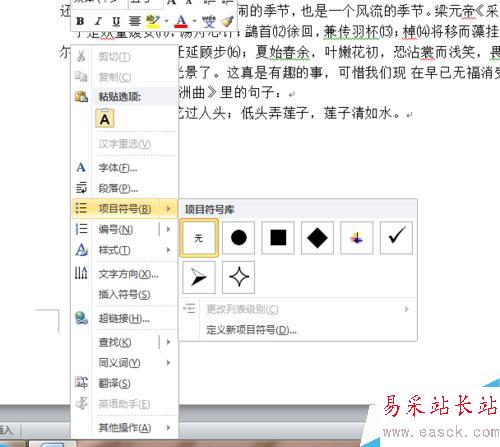Image resolution: width=500 pixels, height=447 pixels.
Task: Click the globe hyperlink icon
Action: coord(81,318)
